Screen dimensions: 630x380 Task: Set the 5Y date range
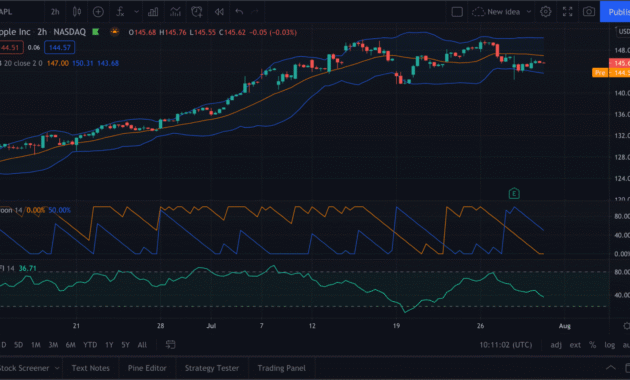pos(125,345)
